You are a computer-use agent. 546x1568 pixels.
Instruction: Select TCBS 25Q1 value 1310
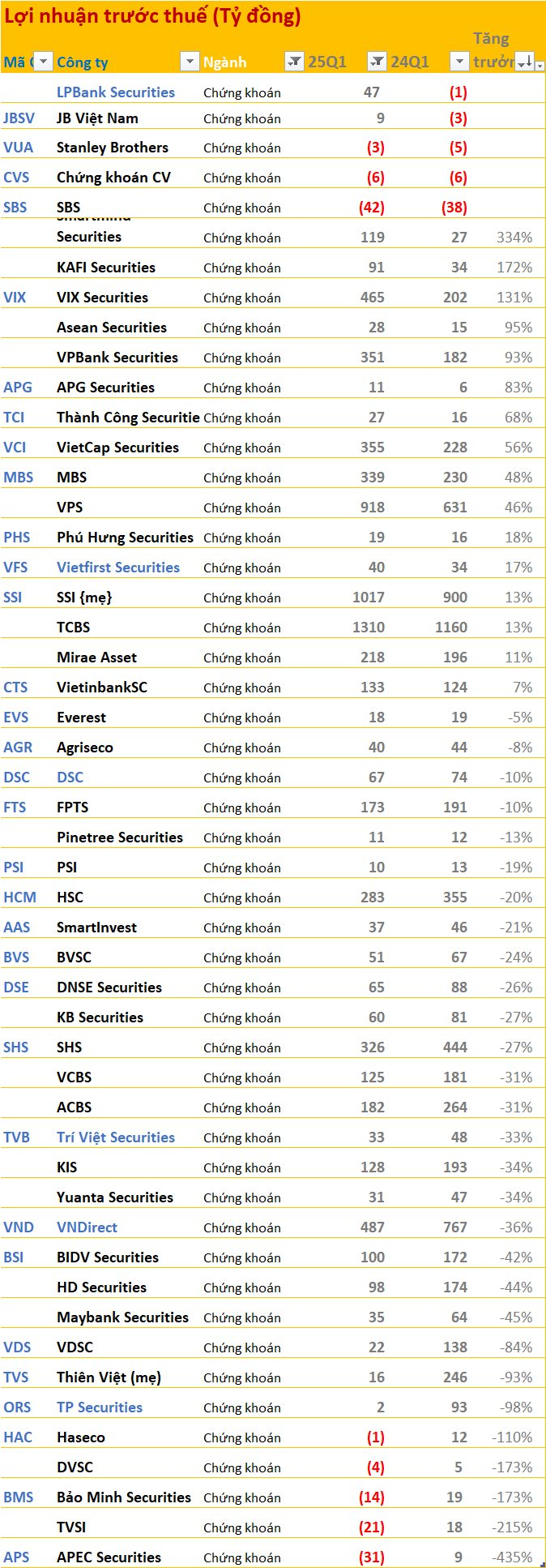[369, 628]
